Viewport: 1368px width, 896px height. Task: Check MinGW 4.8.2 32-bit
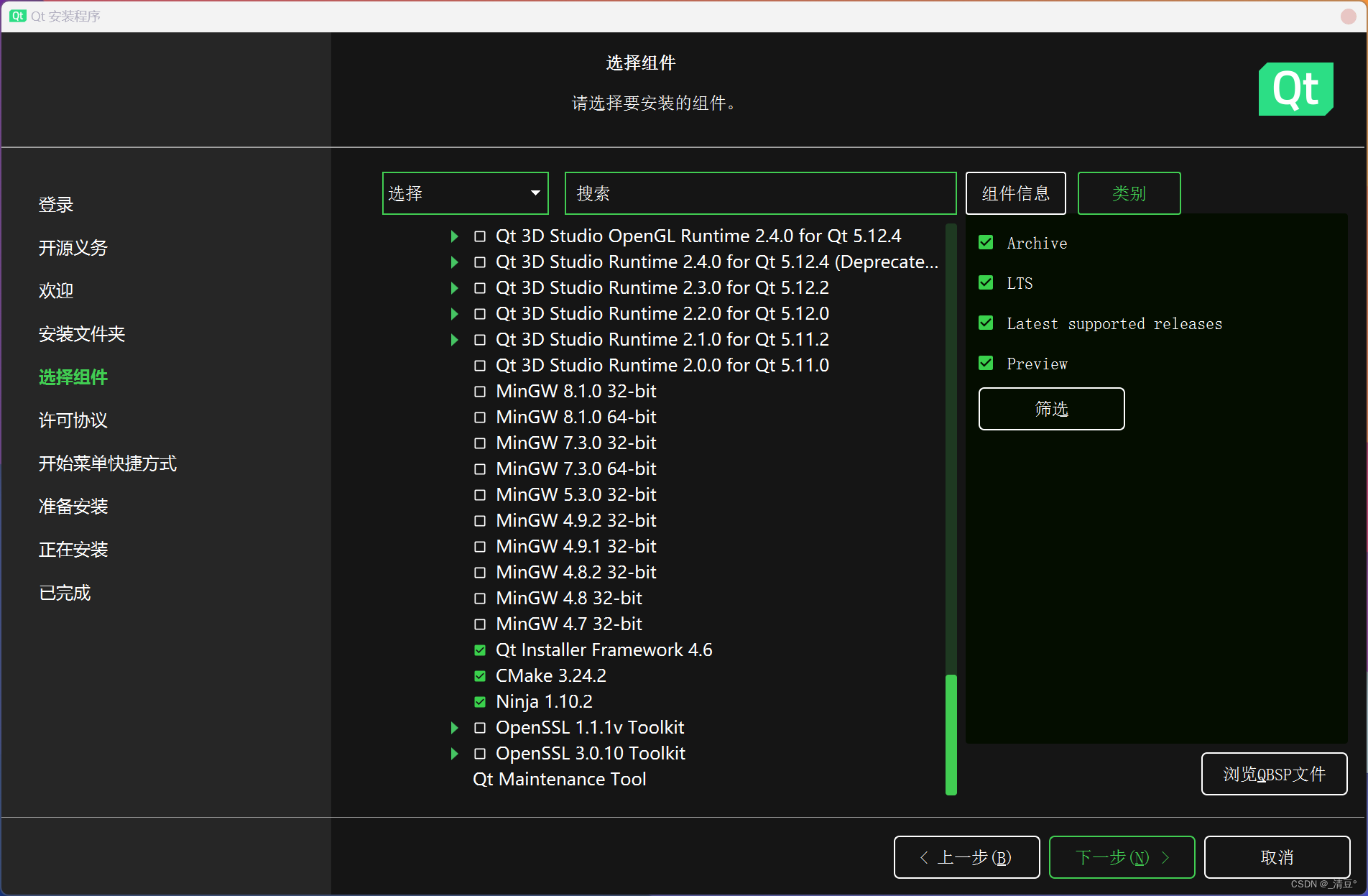click(480, 573)
